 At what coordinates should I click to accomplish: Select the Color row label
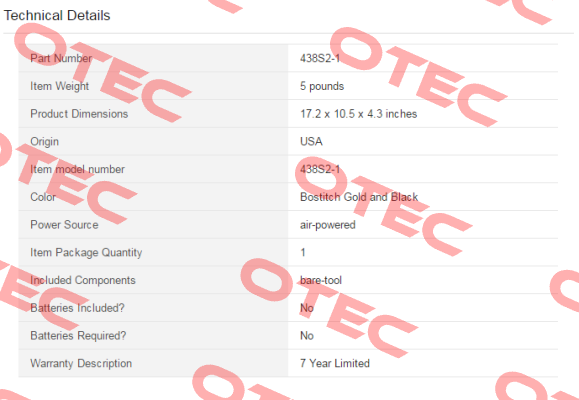click(43, 197)
